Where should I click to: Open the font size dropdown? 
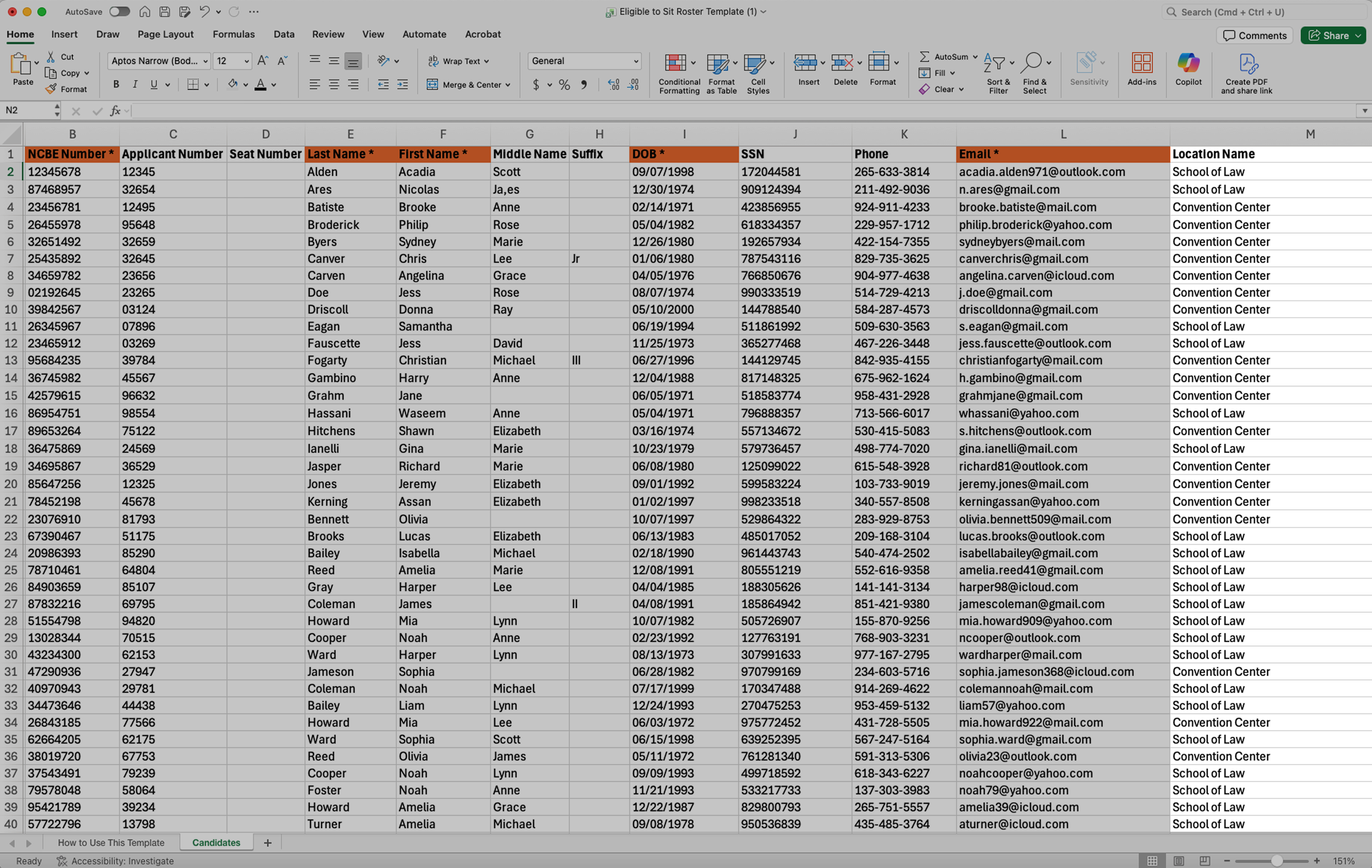tap(247, 61)
